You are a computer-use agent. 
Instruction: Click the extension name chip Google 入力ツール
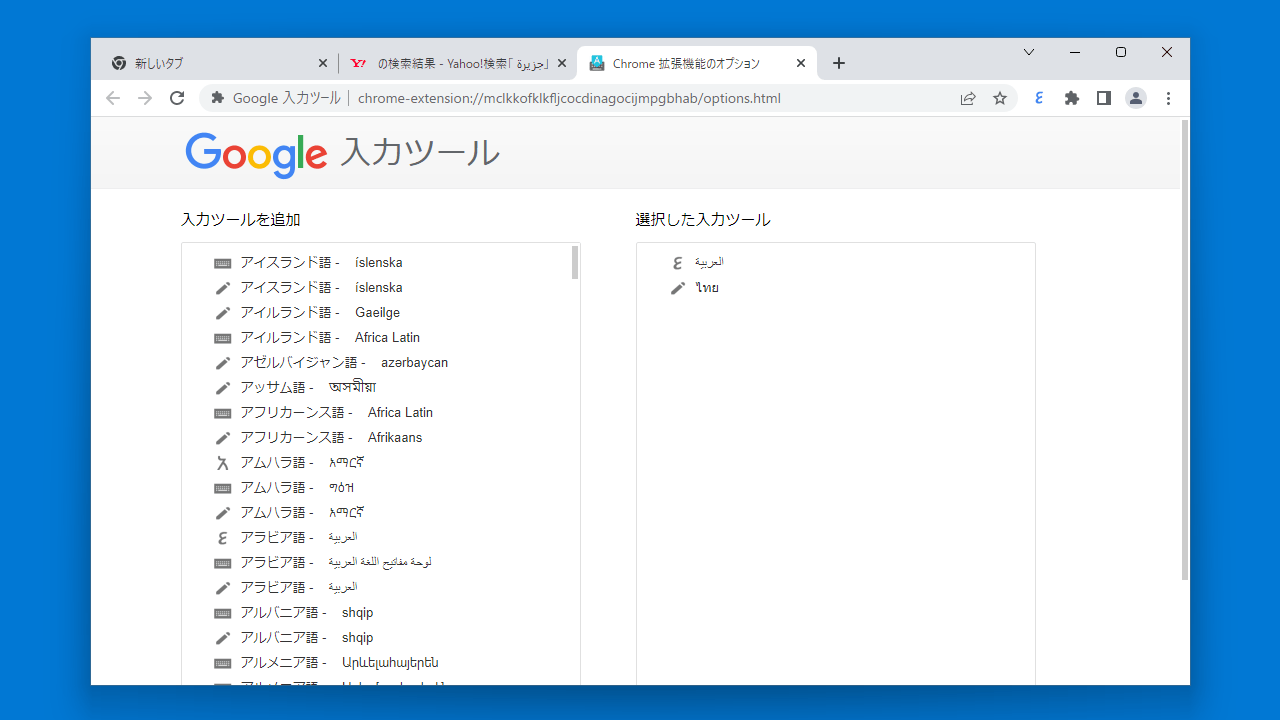tap(275, 98)
